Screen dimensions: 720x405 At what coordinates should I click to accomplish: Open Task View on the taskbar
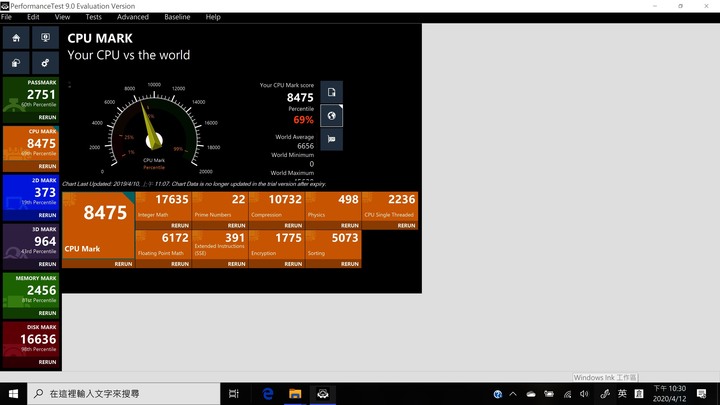(234, 394)
